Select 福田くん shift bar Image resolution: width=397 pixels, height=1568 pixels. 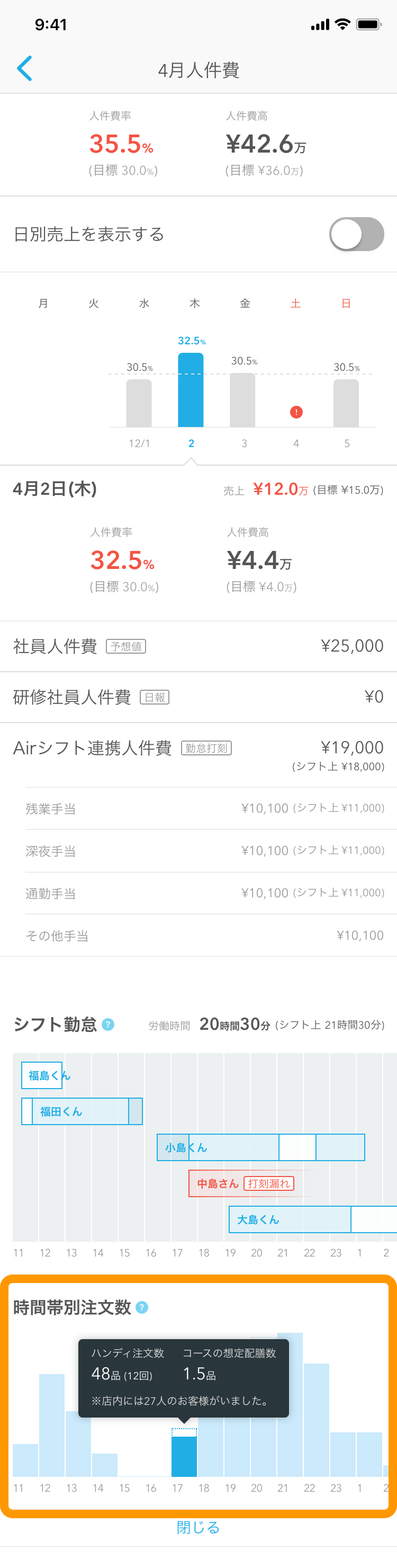click(82, 1111)
